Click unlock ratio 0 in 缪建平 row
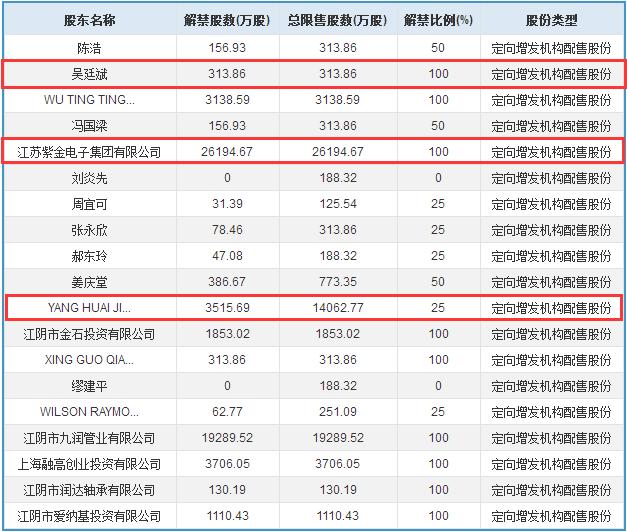 (x=438, y=386)
